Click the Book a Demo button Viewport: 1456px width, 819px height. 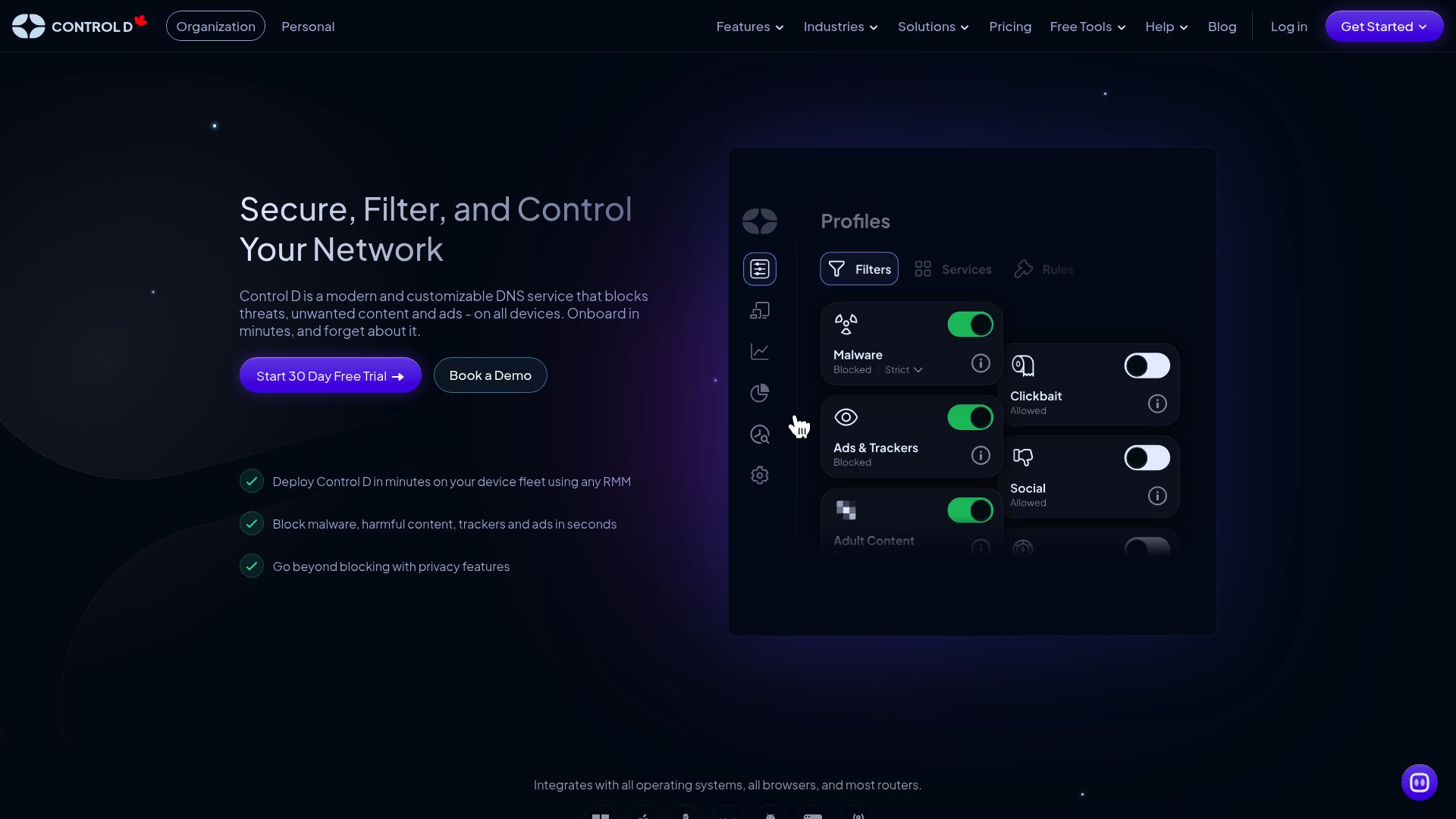click(x=490, y=375)
